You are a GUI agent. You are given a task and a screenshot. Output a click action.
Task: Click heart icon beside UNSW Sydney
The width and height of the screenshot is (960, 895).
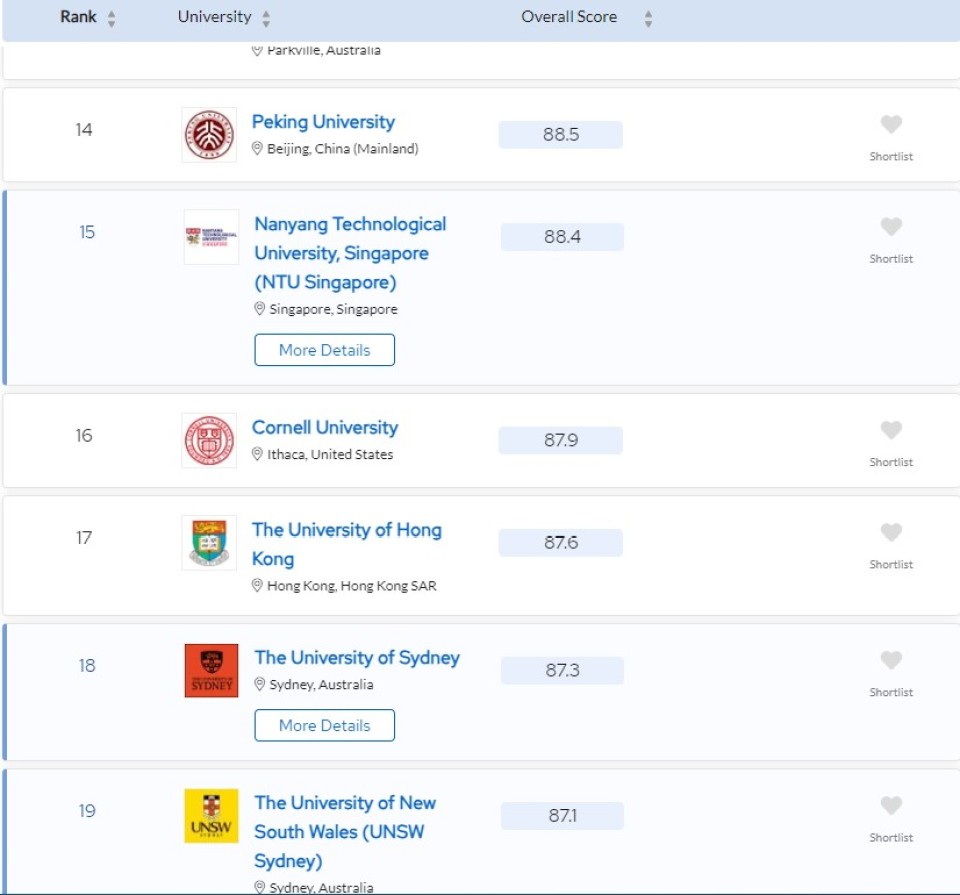point(891,806)
